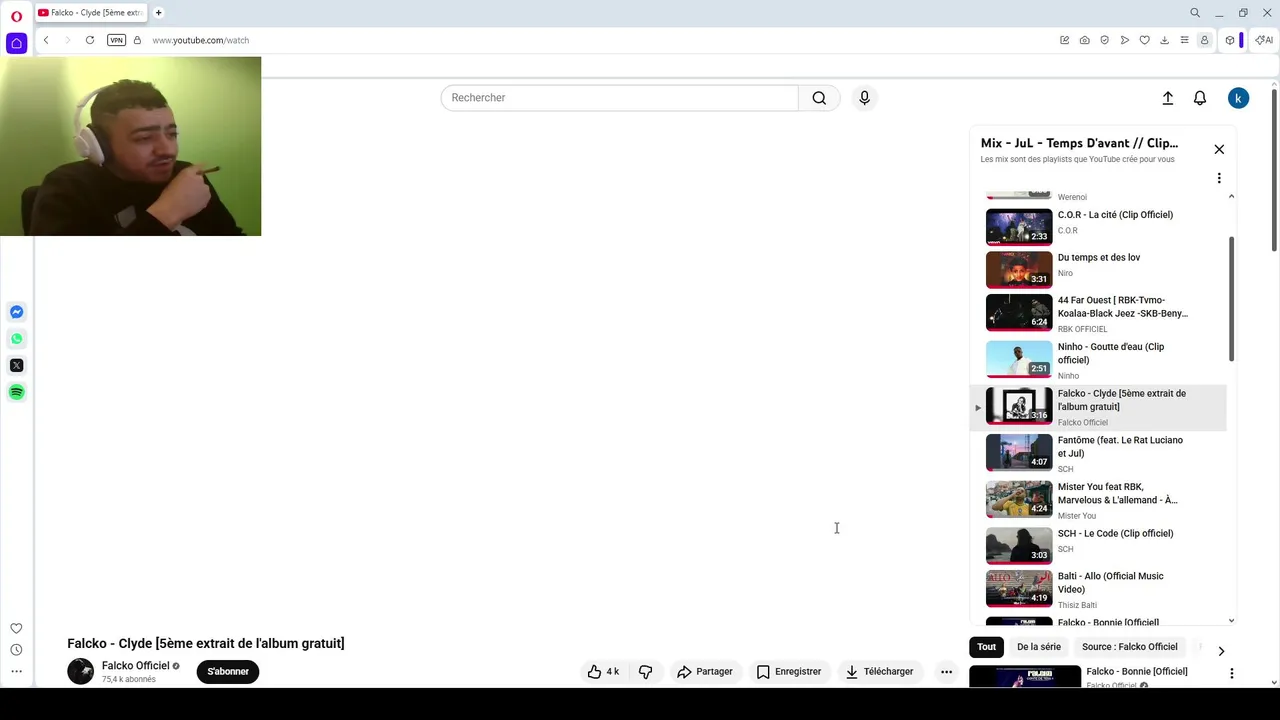
Task: Play '44 Far Ouest' by RBK OFFICIEL
Action: pos(1098,312)
